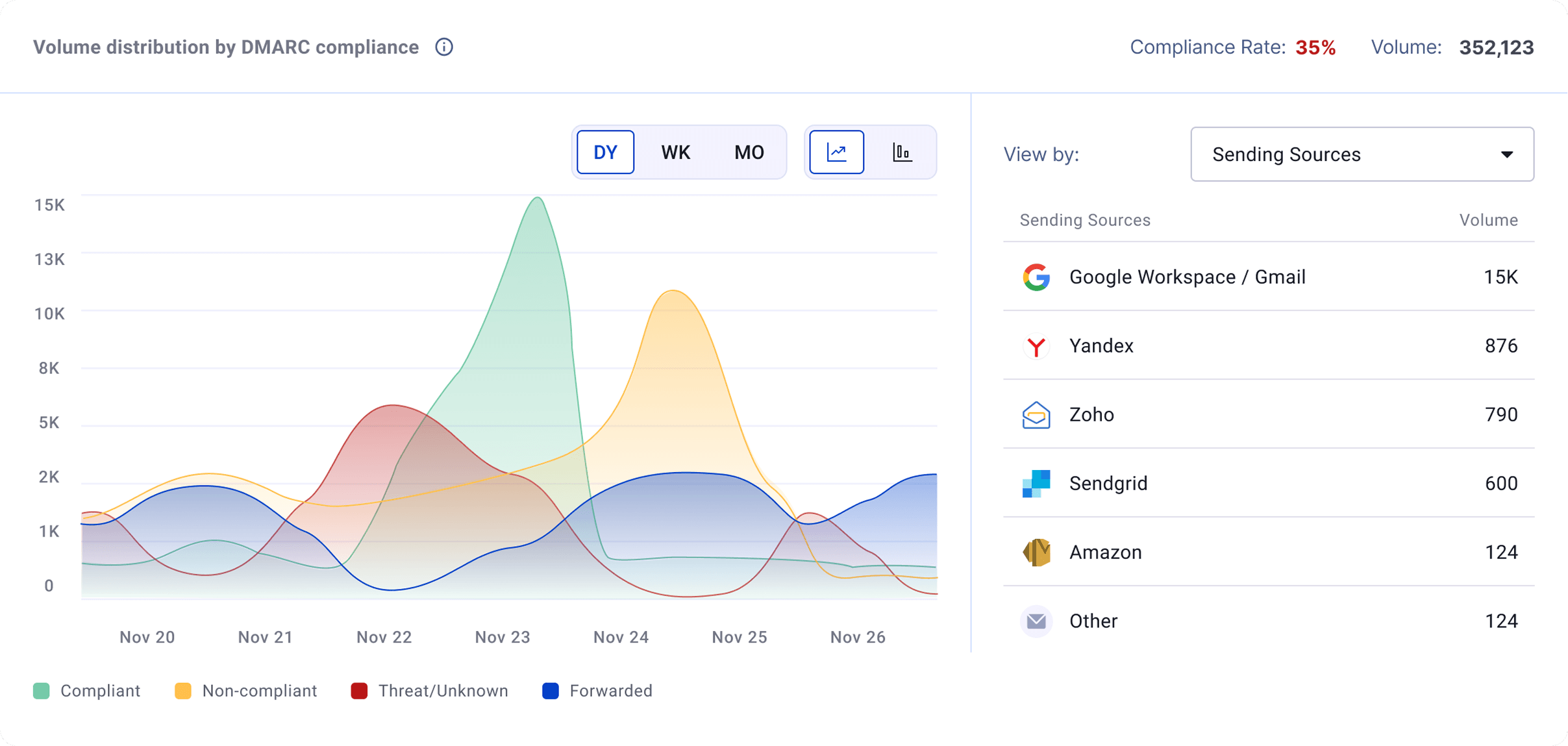This screenshot has height=746, width=1568.
Task: Select the Google Workspace / Gmail row
Action: pyautogui.click(x=1269, y=277)
